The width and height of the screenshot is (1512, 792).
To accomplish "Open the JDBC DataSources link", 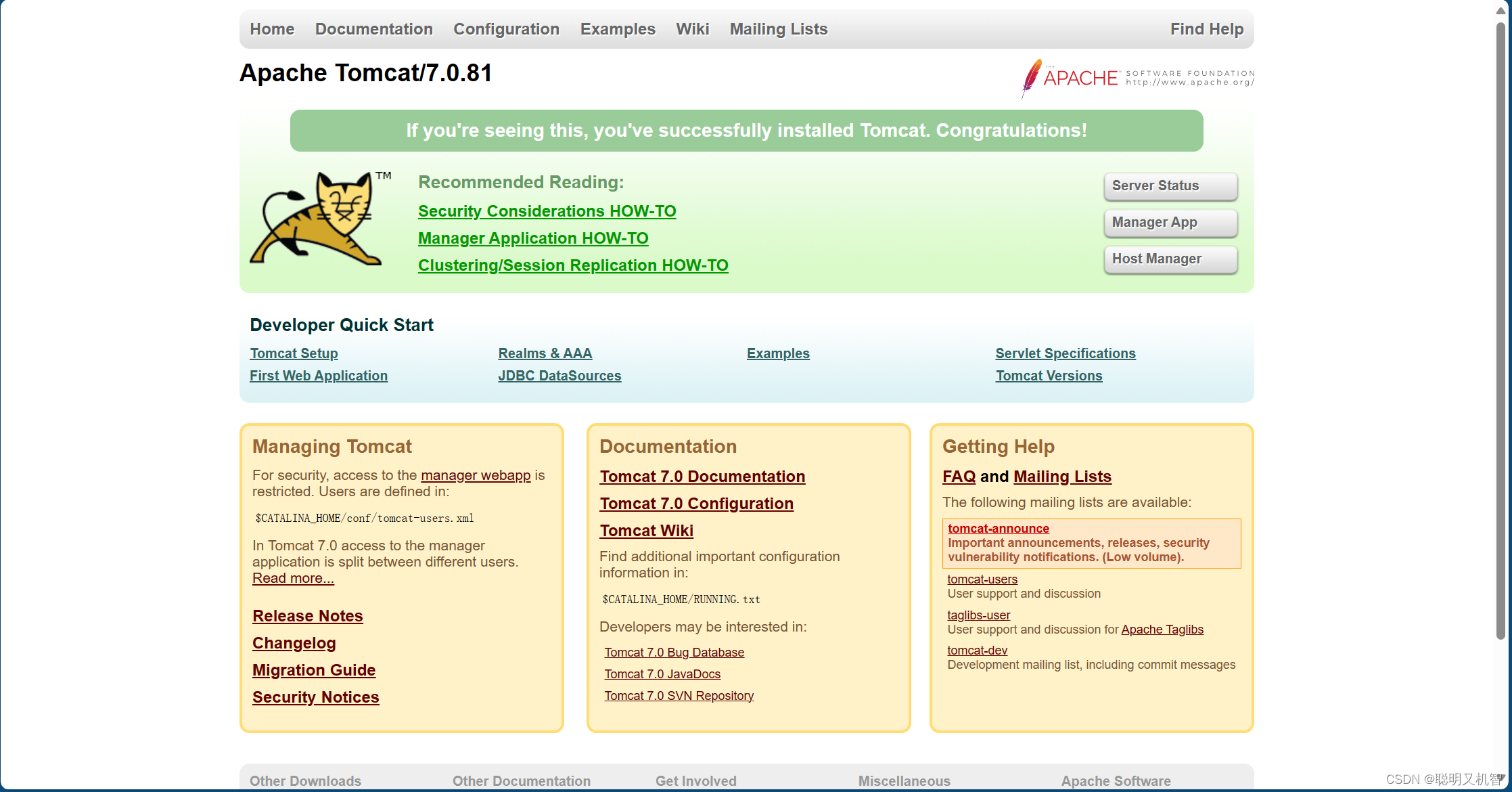I will point(559,376).
